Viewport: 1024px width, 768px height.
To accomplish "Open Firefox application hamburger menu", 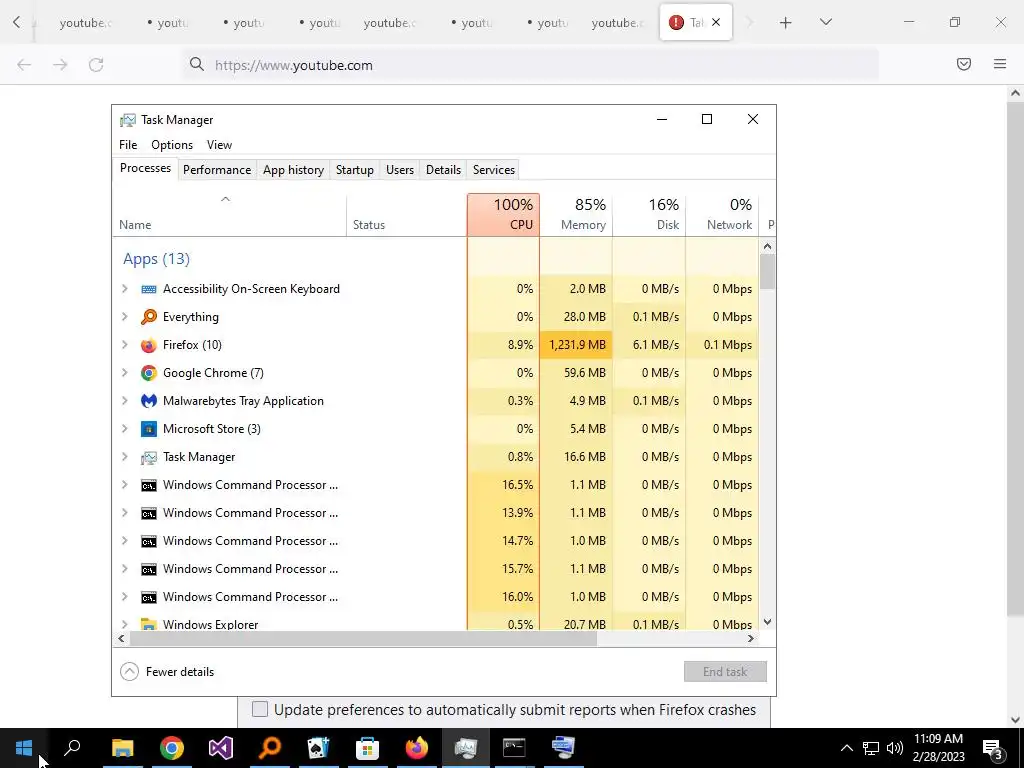I will pyautogui.click(x=1000, y=64).
